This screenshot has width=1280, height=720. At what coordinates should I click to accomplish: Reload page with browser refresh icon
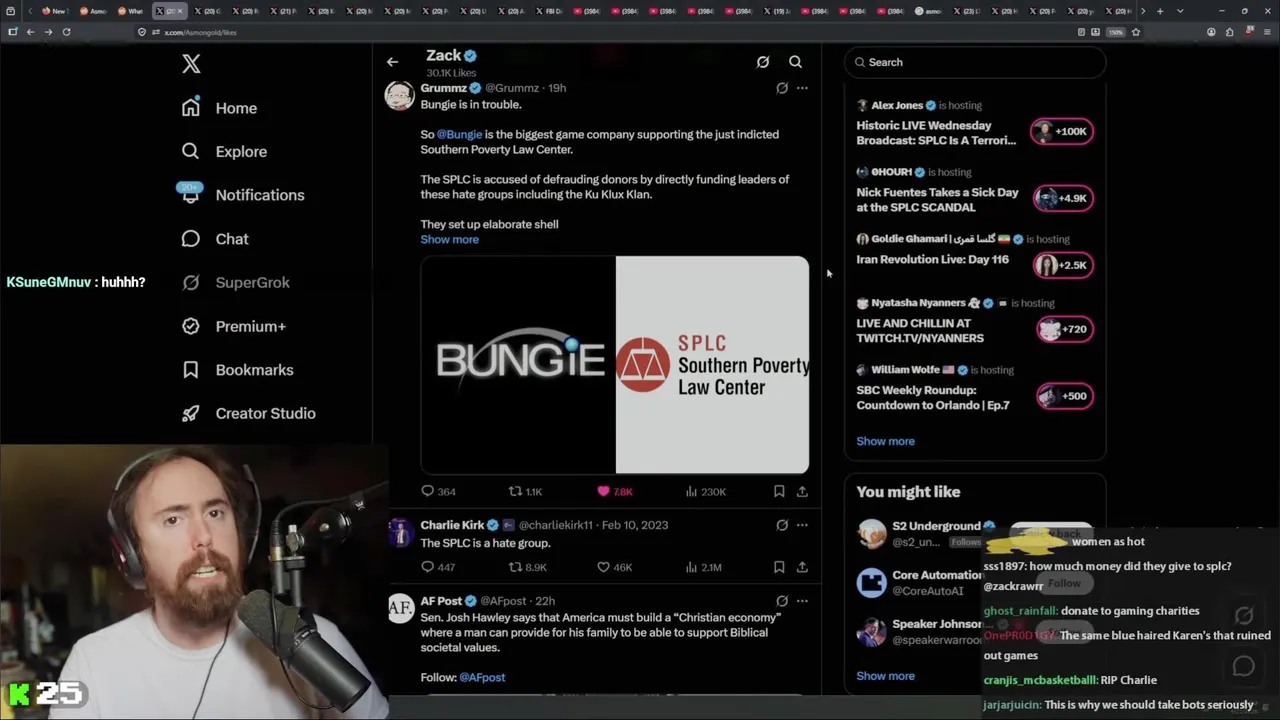[x=66, y=32]
